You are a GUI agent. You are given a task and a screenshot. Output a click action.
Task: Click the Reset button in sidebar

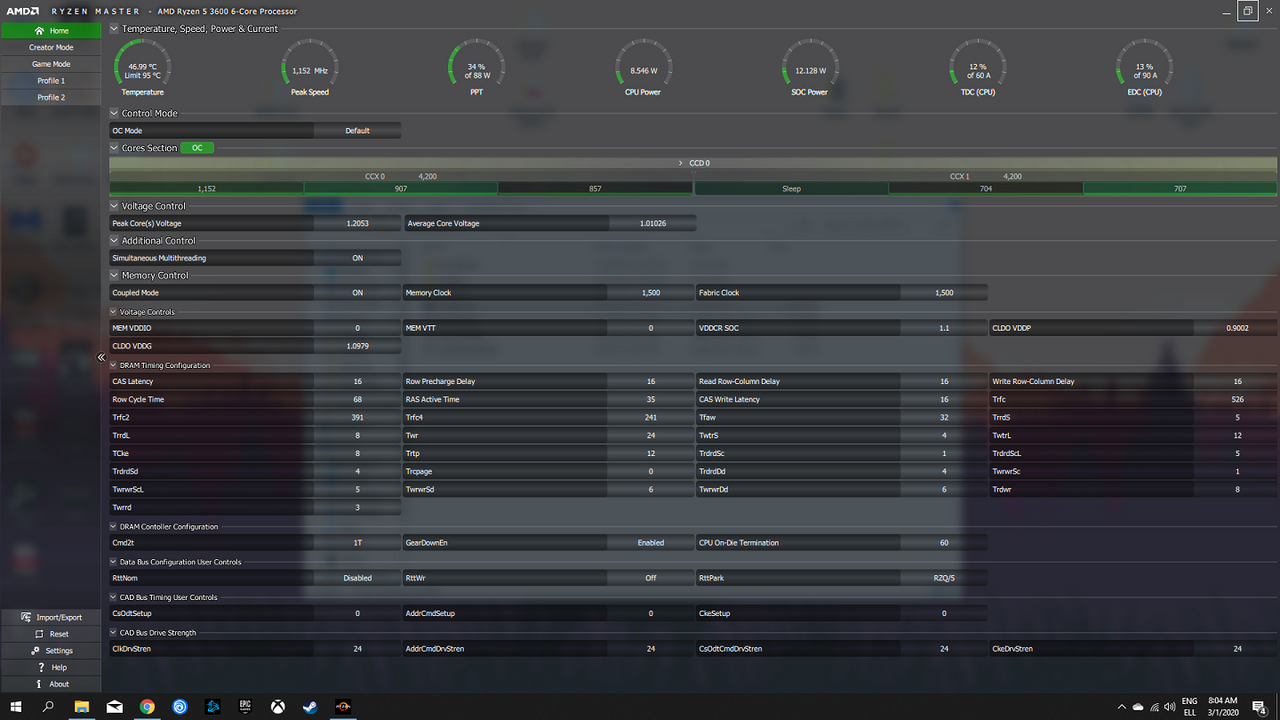[x=51, y=634]
